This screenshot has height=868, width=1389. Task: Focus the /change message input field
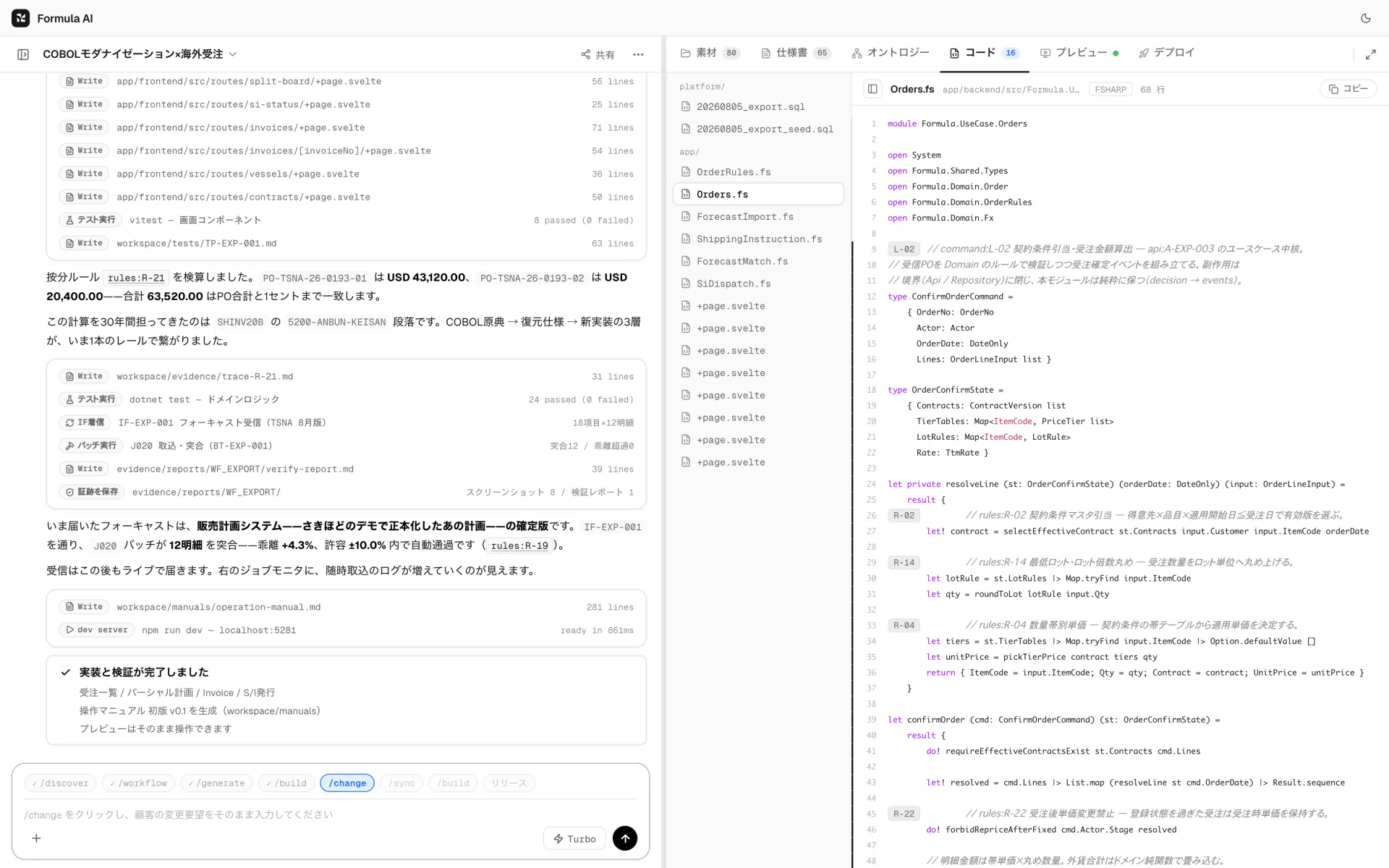[331, 814]
